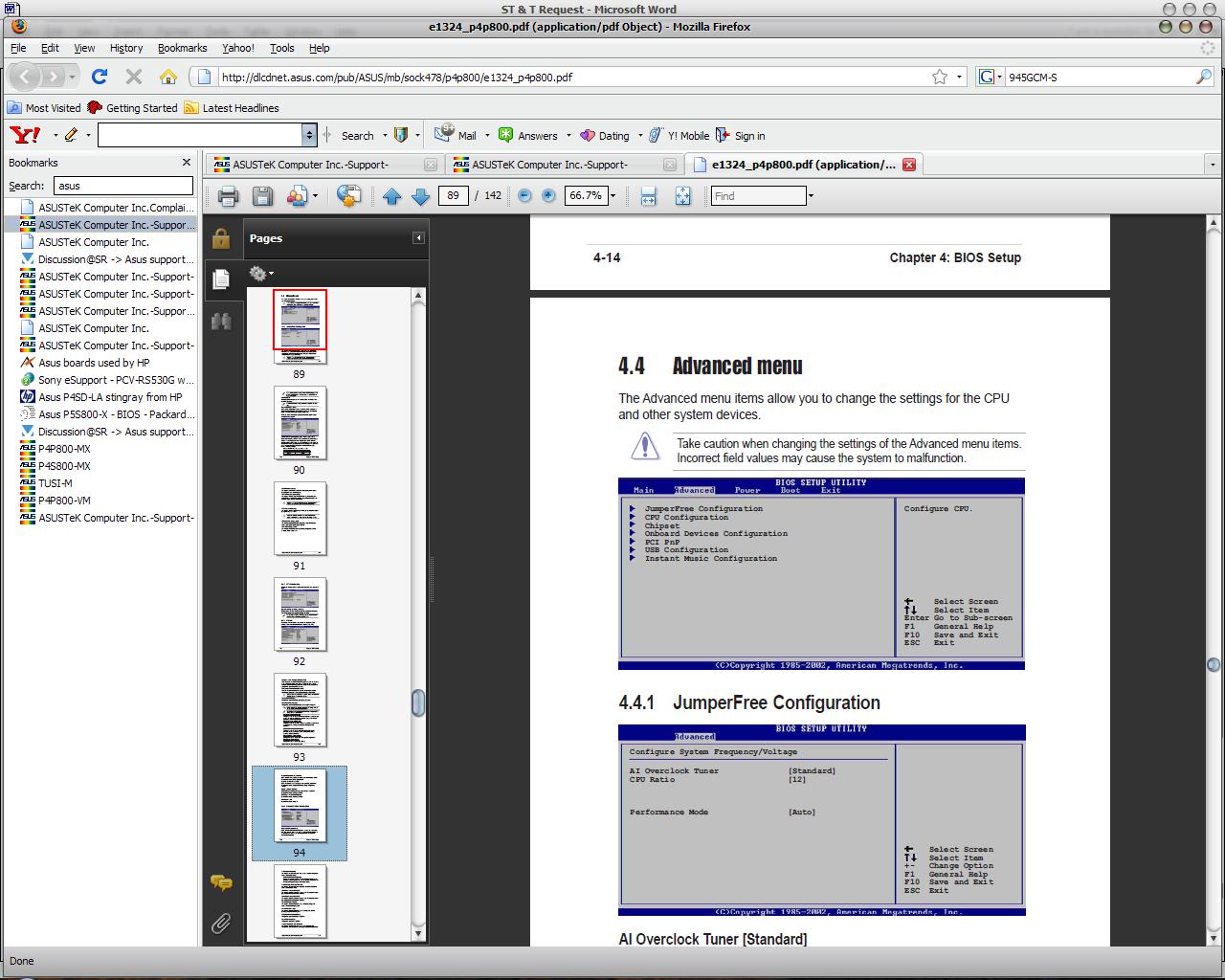The width and height of the screenshot is (1225, 980).
Task: Open the Sony eSupport bookmark
Action: [107, 380]
